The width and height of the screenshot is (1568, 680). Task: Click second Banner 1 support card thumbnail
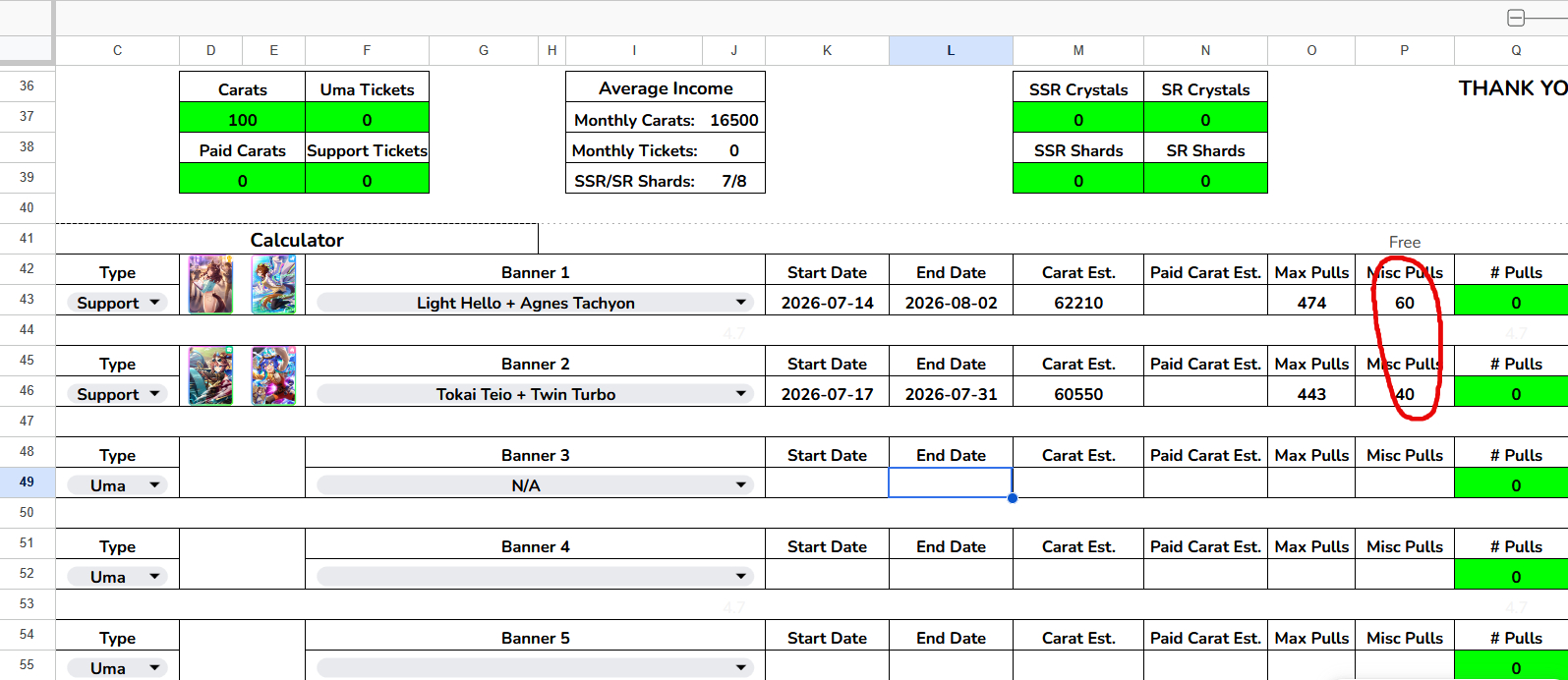[273, 285]
